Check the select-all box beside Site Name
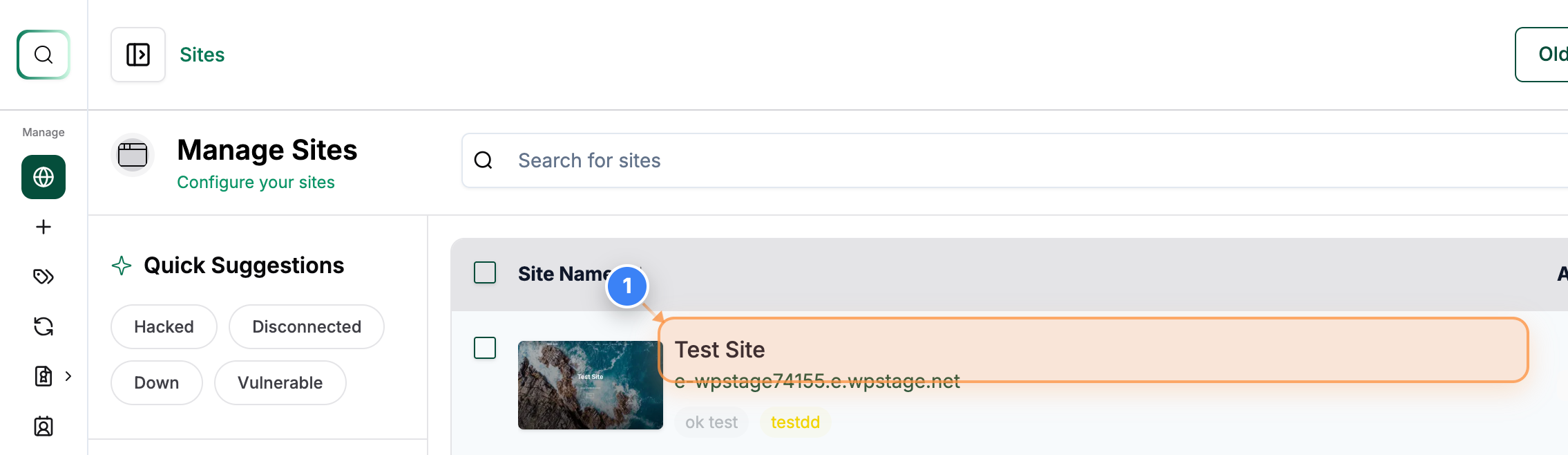 pos(485,272)
